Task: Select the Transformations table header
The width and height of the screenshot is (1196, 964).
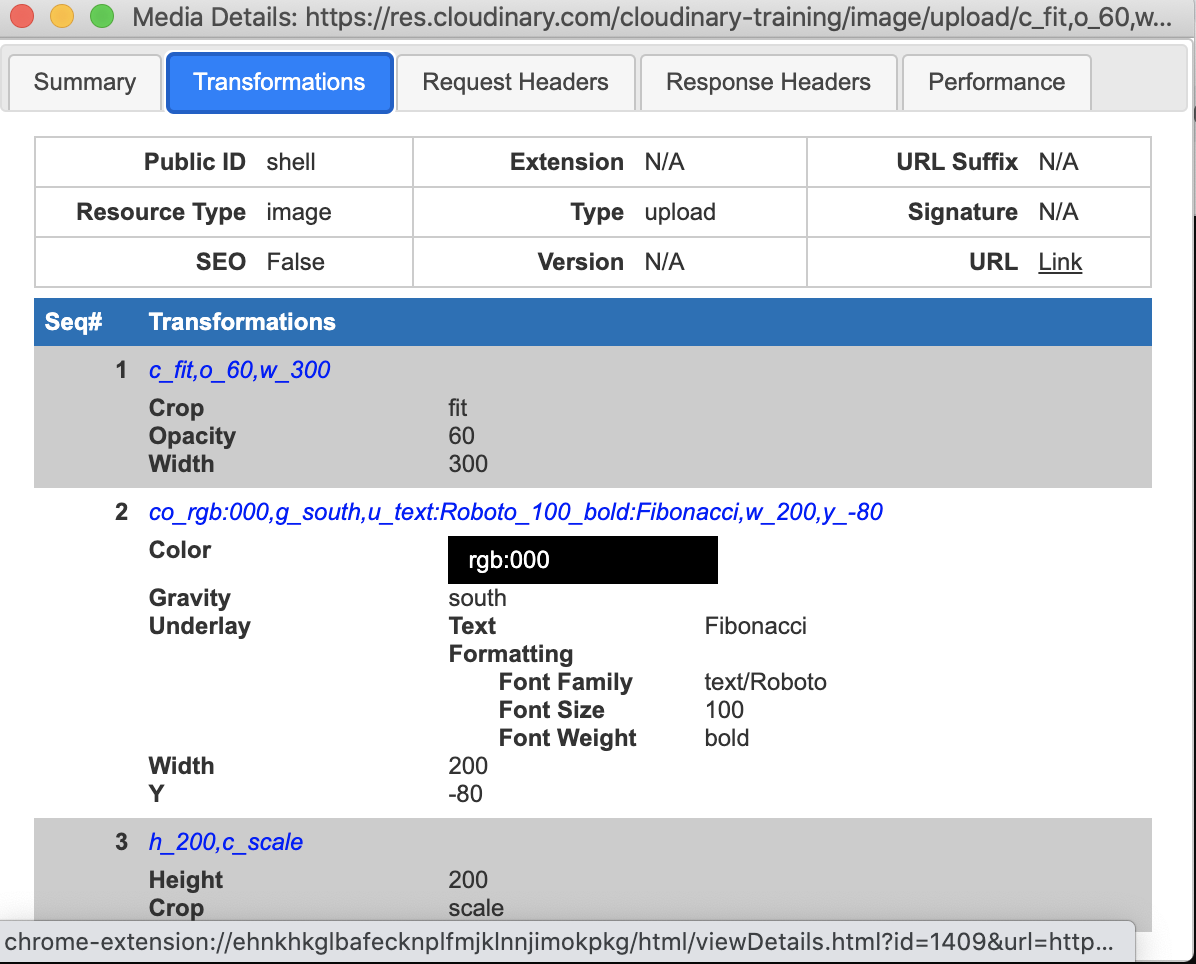Action: tap(243, 321)
